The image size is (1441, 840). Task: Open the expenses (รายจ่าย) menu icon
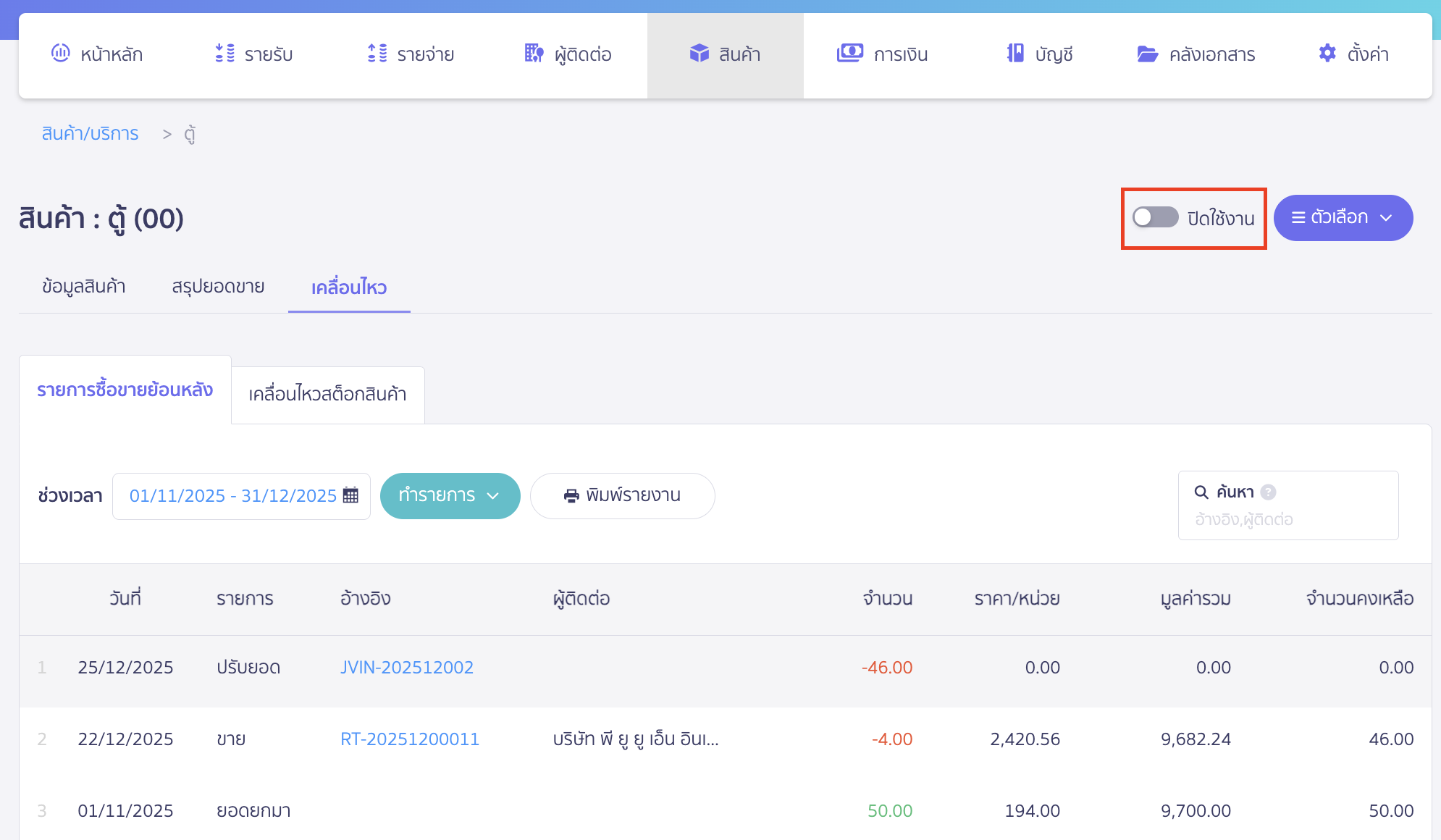tap(377, 53)
